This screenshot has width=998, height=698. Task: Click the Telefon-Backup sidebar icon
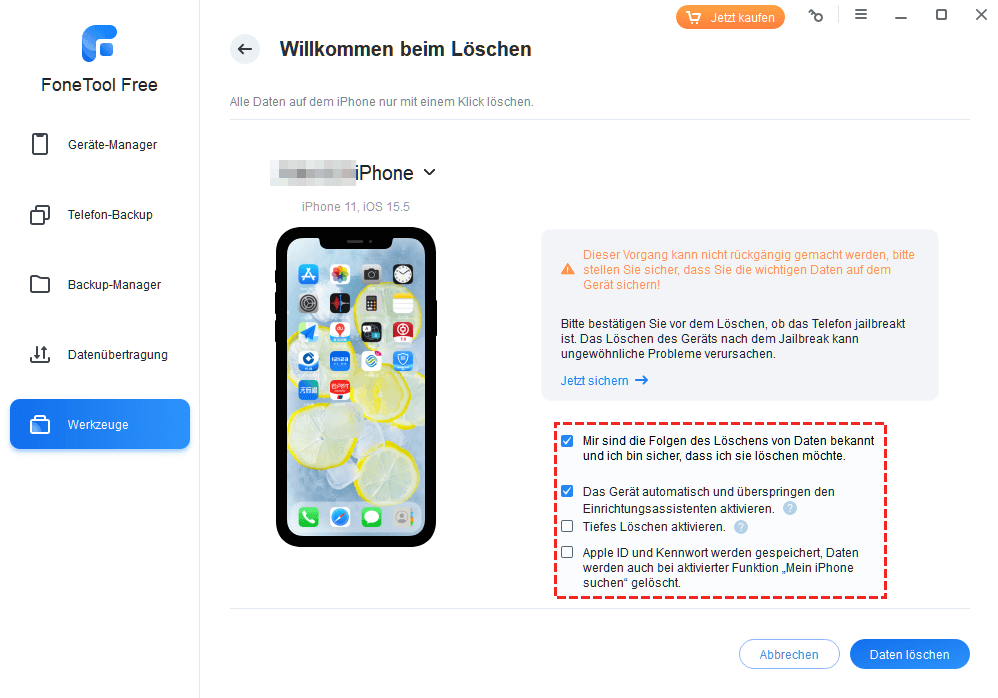[x=39, y=215]
